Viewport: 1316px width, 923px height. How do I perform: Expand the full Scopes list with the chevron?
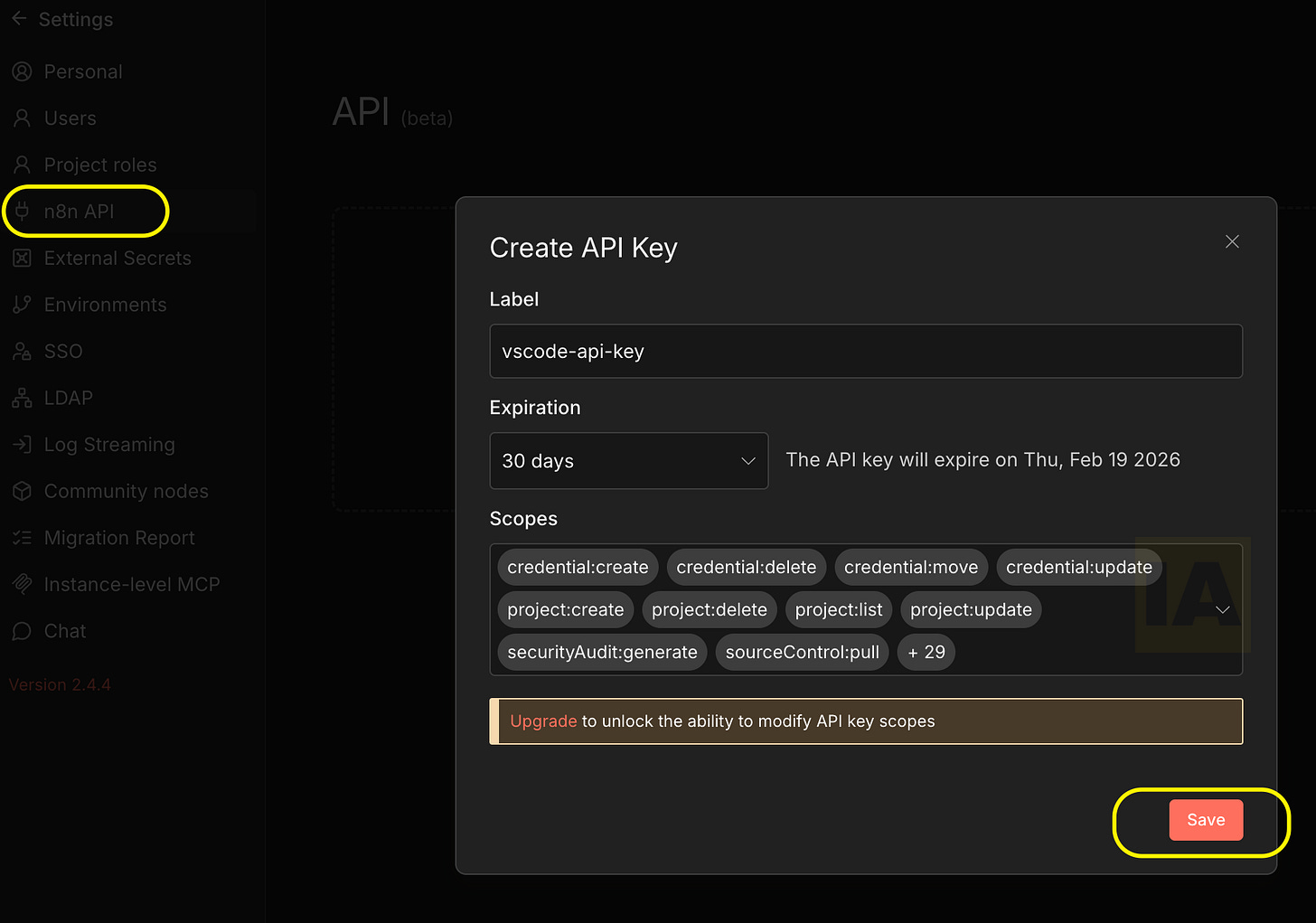(x=1223, y=609)
